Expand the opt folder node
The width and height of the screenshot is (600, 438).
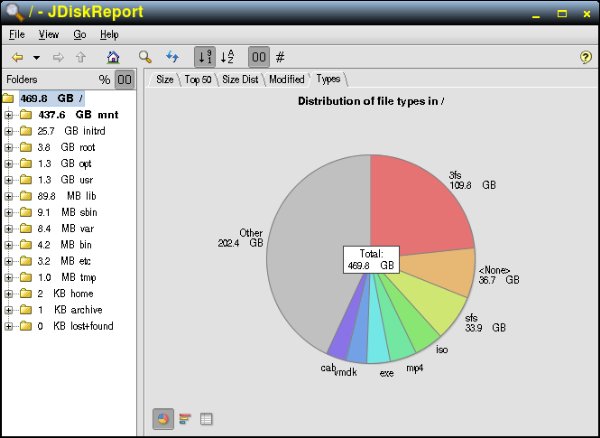(x=8, y=164)
